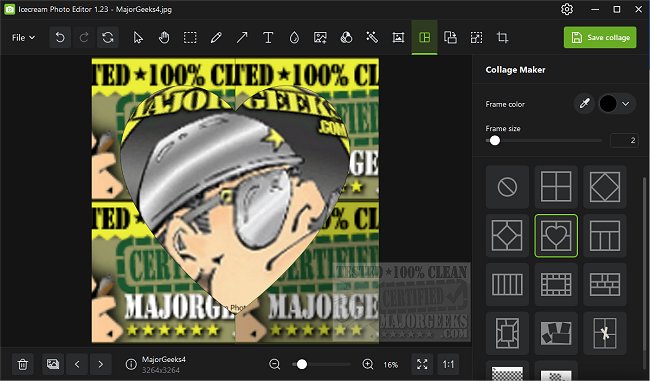
Task: Select the heart-shaped collage layout
Action: point(556,235)
